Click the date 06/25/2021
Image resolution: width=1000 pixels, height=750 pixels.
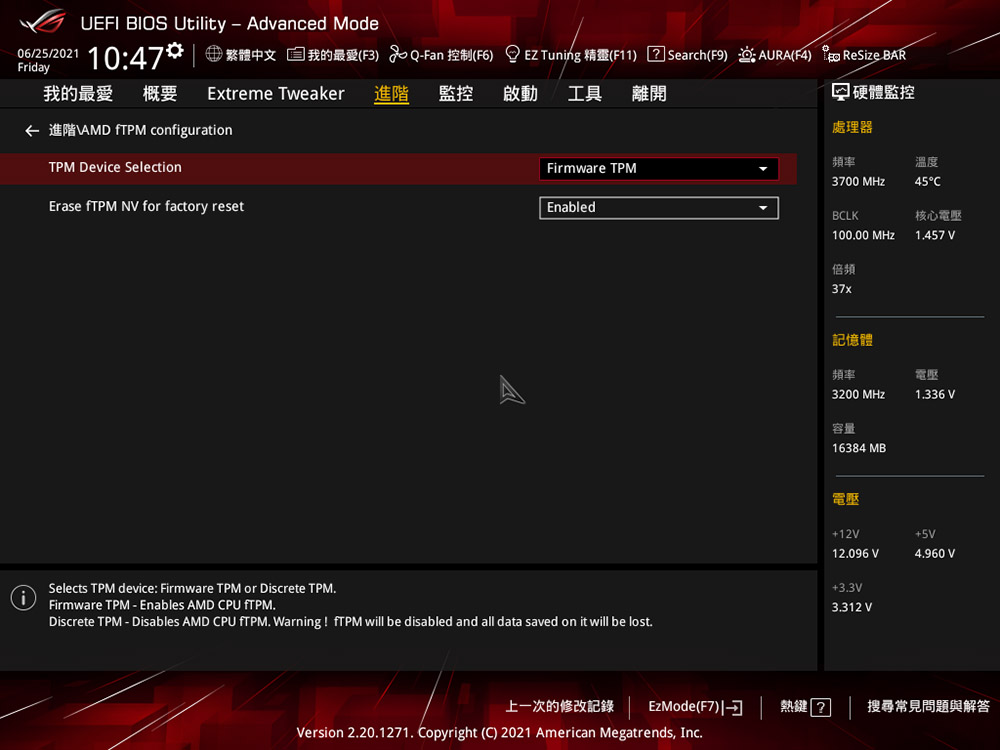(48, 54)
